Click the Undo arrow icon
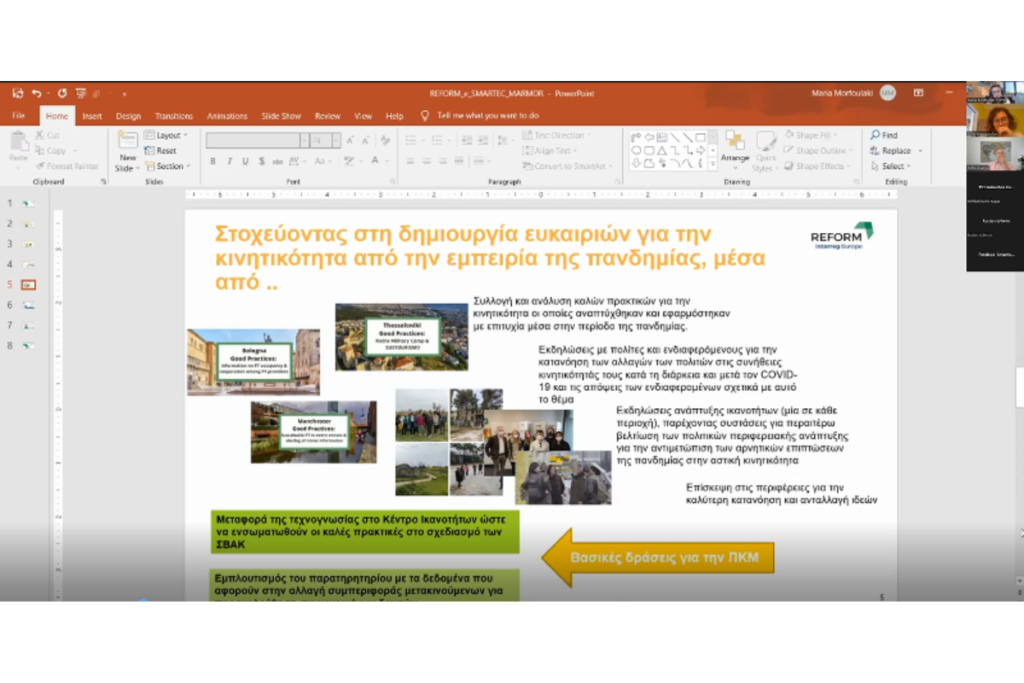Screen dimensions: 1024x683 [36, 93]
